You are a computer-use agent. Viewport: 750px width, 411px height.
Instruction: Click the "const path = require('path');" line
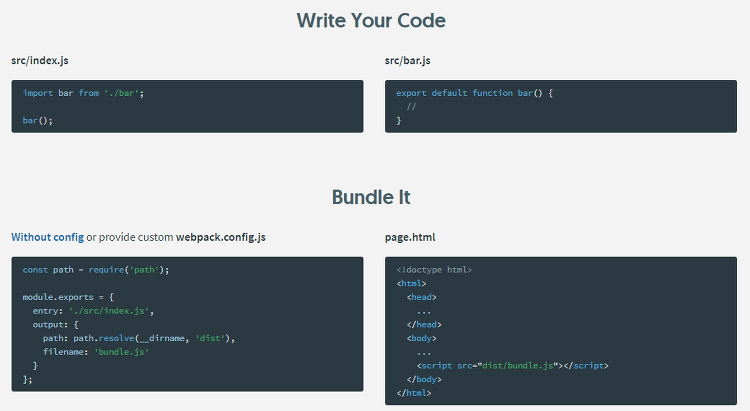coord(96,270)
